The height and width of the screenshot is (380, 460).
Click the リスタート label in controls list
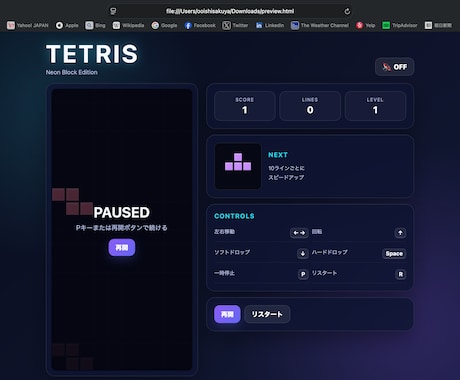pos(324,273)
